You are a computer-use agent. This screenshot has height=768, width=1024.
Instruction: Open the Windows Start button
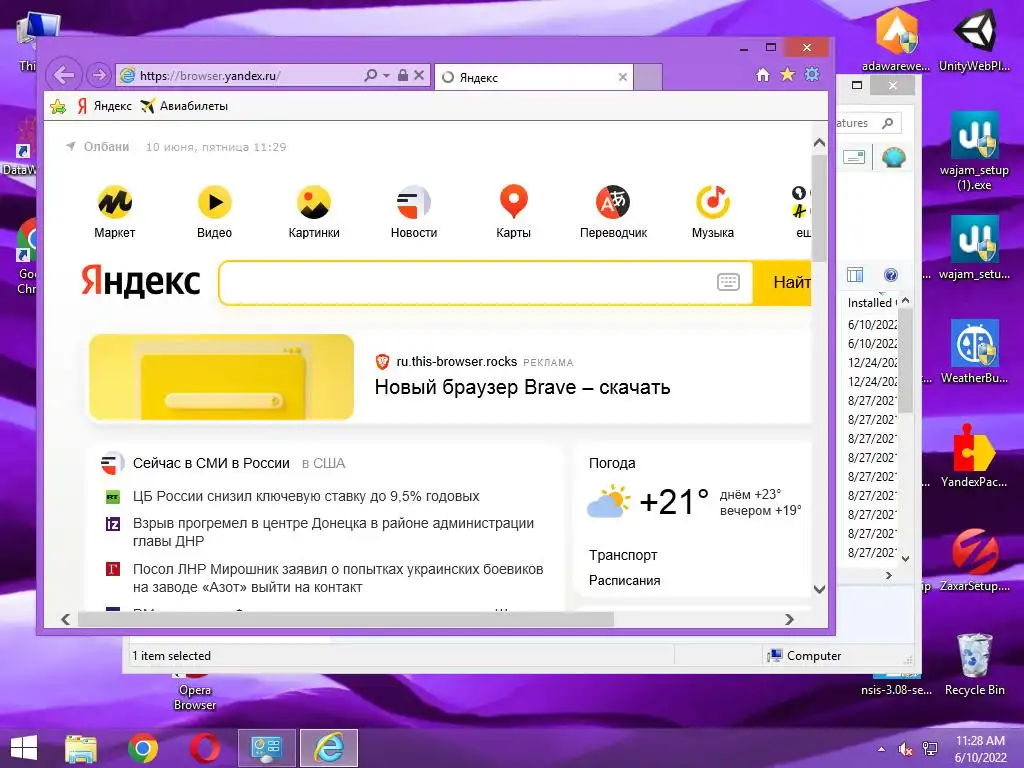pyautogui.click(x=24, y=748)
